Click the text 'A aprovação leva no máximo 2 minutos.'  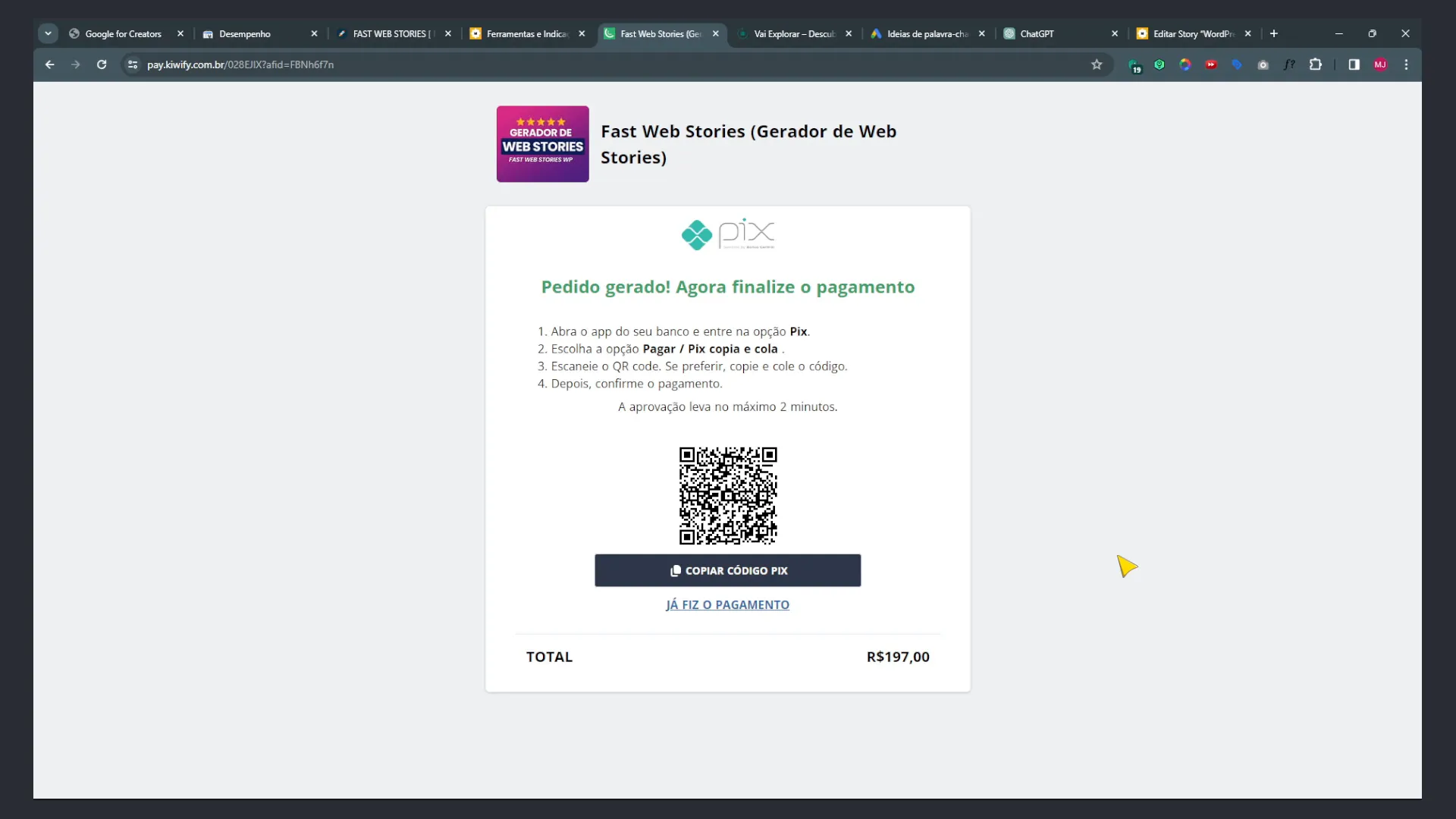[x=727, y=406]
